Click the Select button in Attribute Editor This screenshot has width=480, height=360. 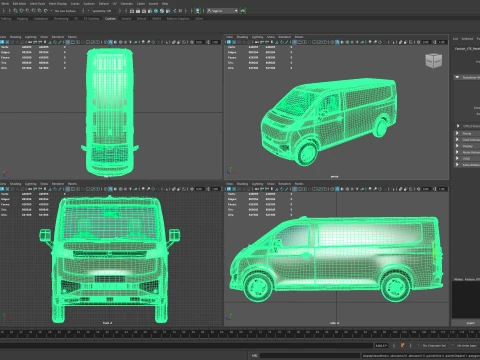click(x=470, y=323)
